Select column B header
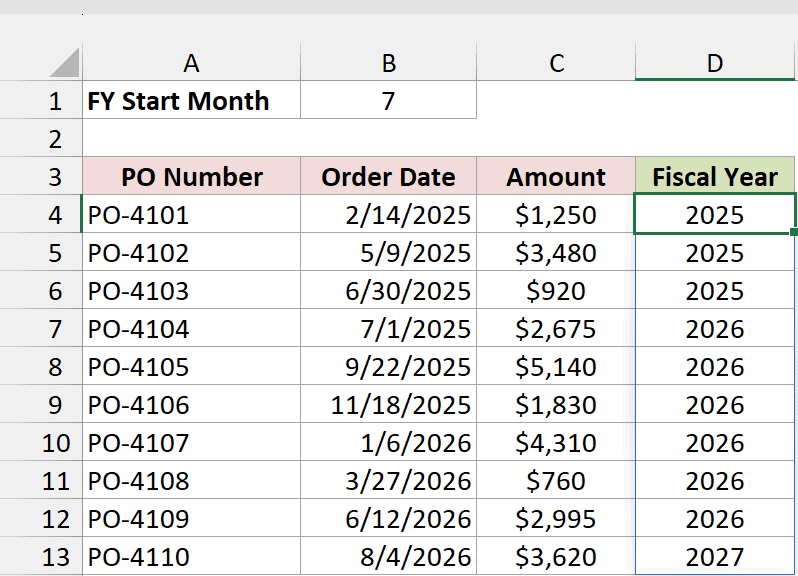The width and height of the screenshot is (798, 576). point(388,63)
